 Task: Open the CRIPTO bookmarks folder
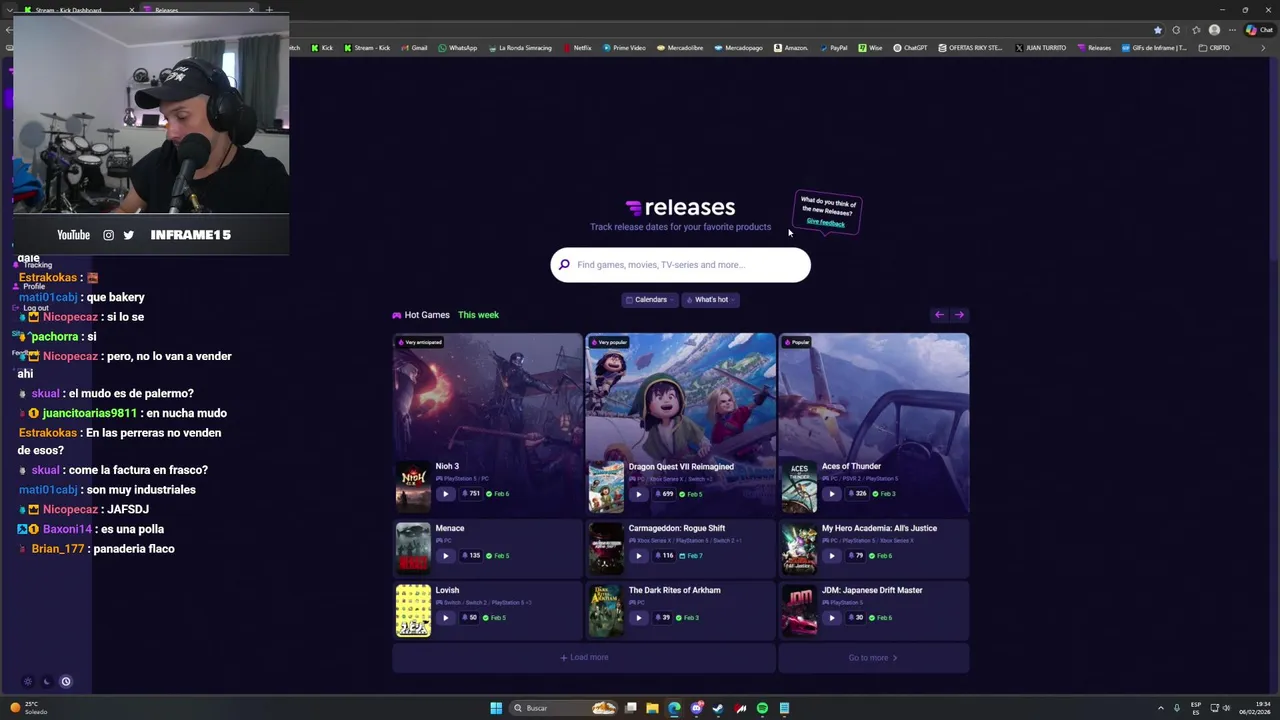[x=1215, y=48]
